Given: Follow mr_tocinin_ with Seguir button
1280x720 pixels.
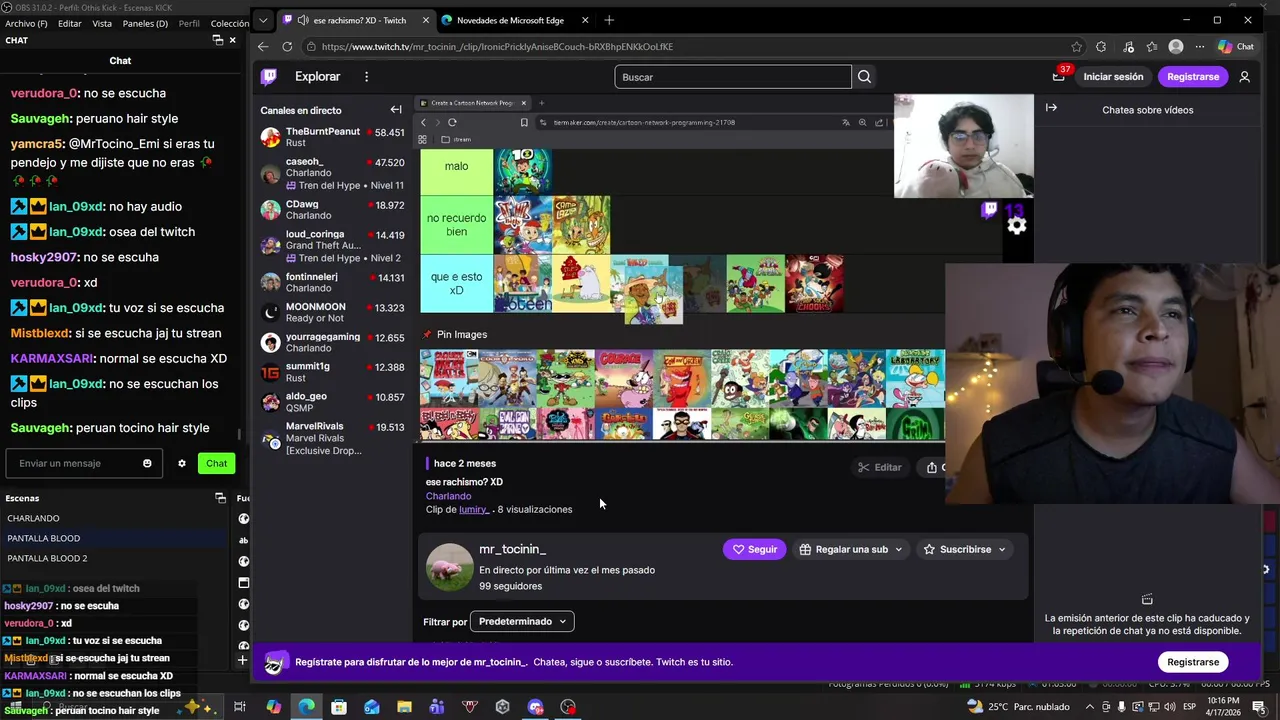Looking at the screenshot, I should pyautogui.click(x=755, y=549).
